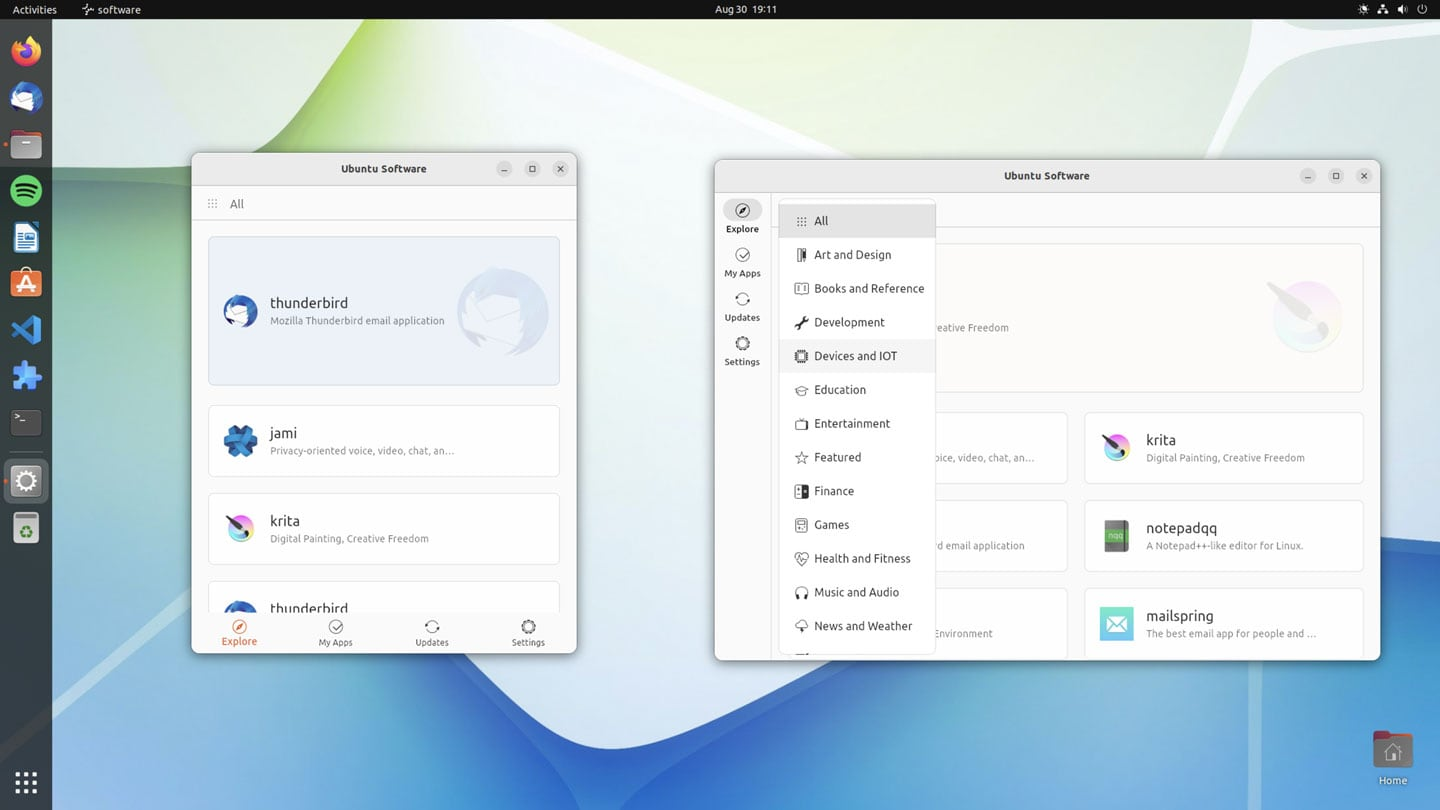
Task: Click the notepadqq app icon
Action: (x=1116, y=536)
